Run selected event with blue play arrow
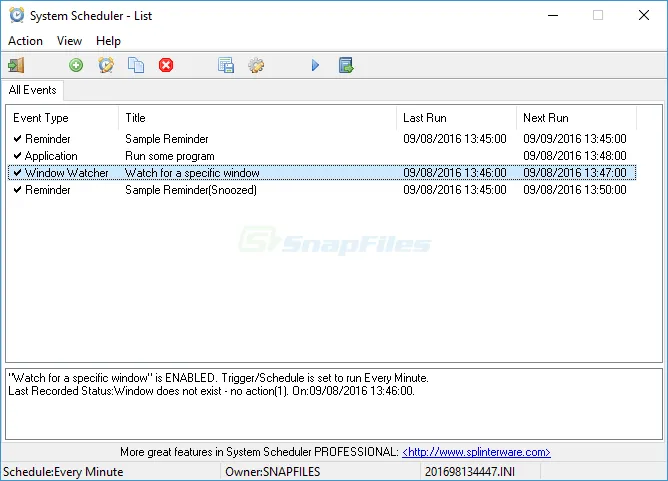668x481 pixels. pyautogui.click(x=315, y=65)
